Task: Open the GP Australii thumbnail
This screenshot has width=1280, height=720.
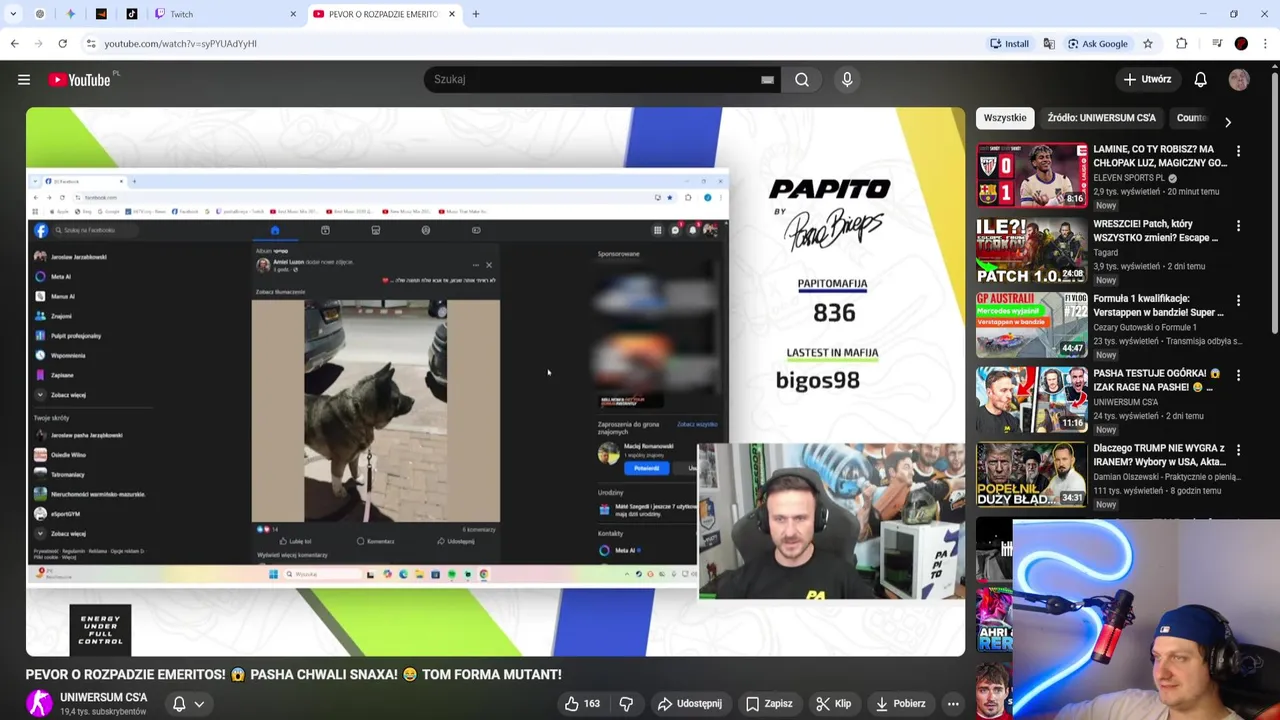Action: [1031, 325]
